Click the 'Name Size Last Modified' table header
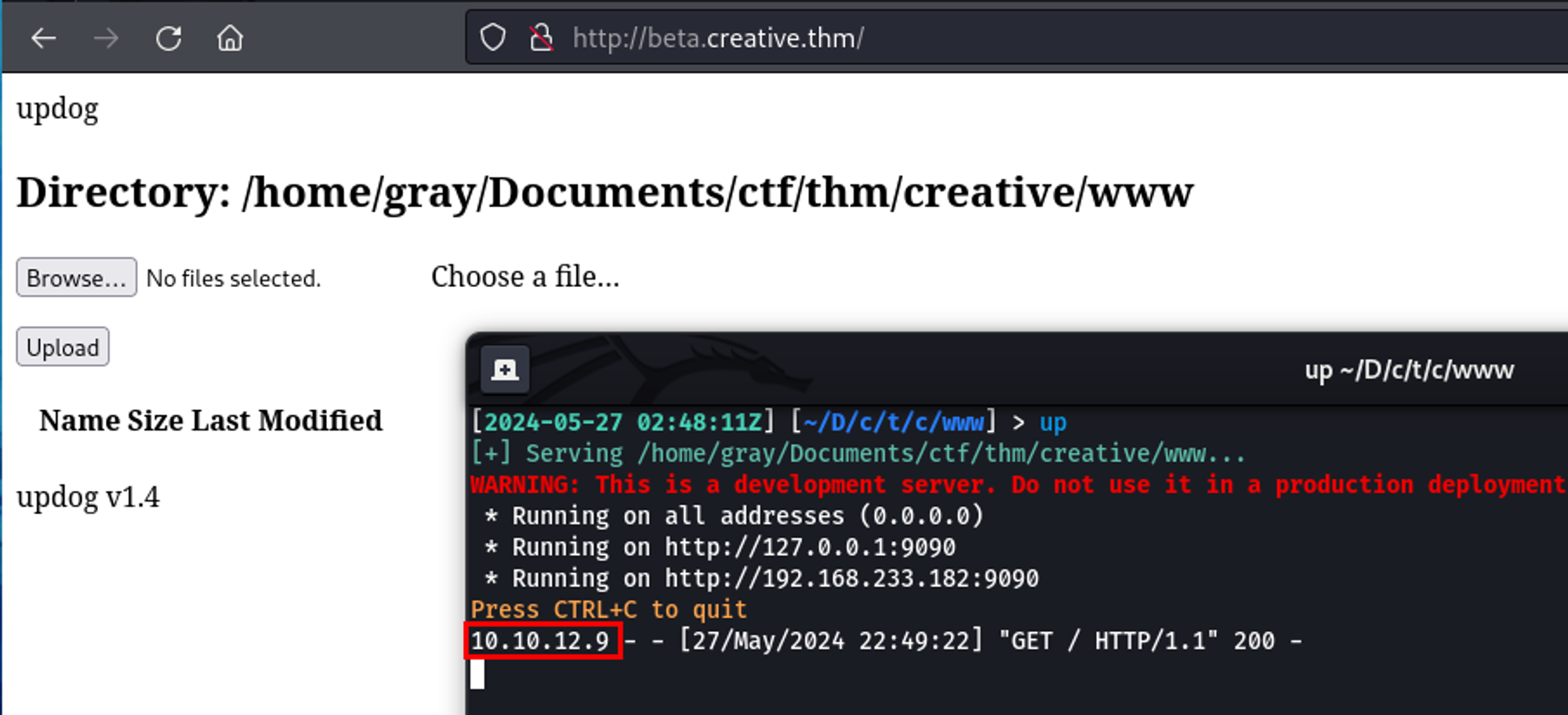The width and height of the screenshot is (1568, 715). tap(211, 421)
